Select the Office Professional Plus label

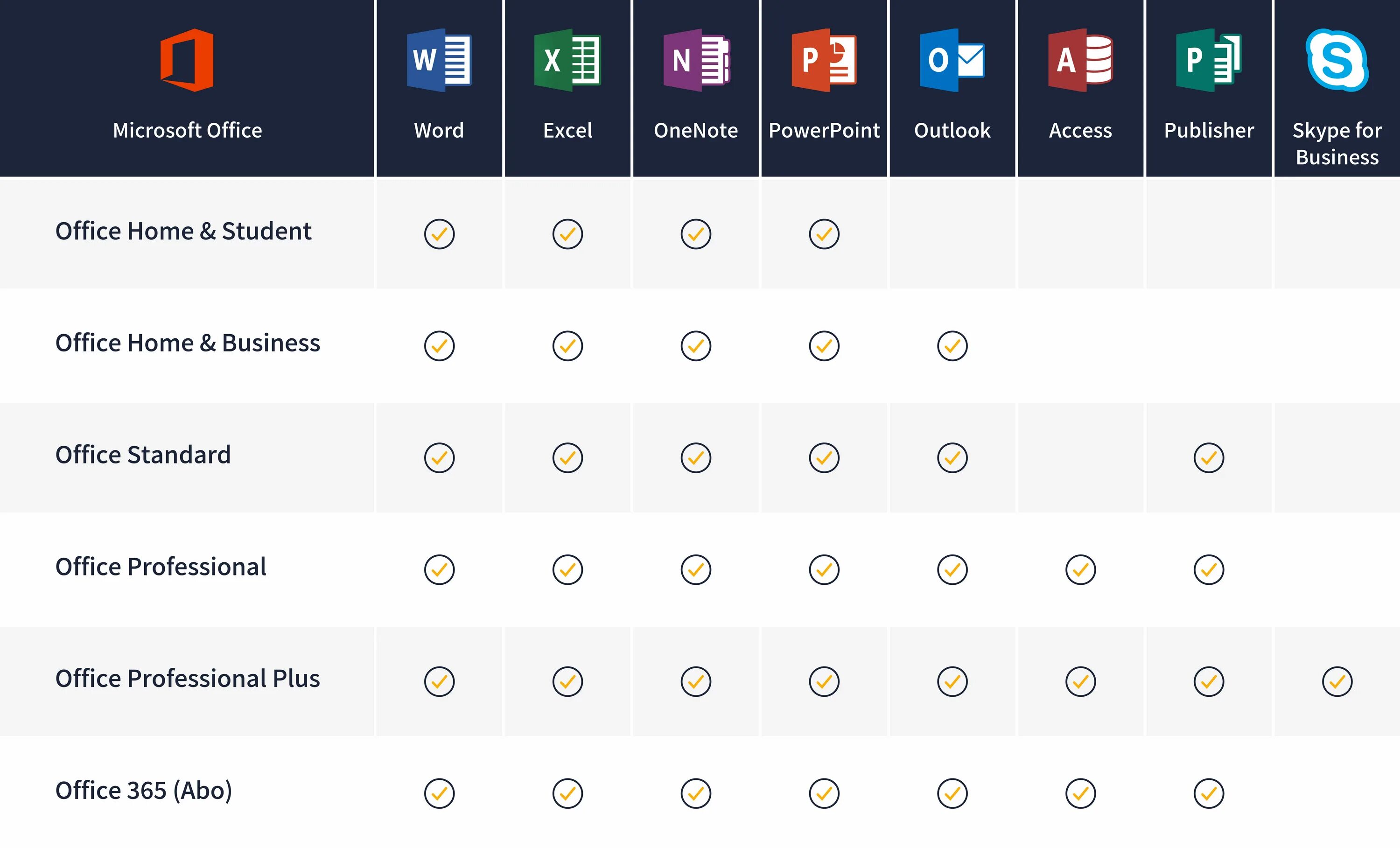point(188,679)
